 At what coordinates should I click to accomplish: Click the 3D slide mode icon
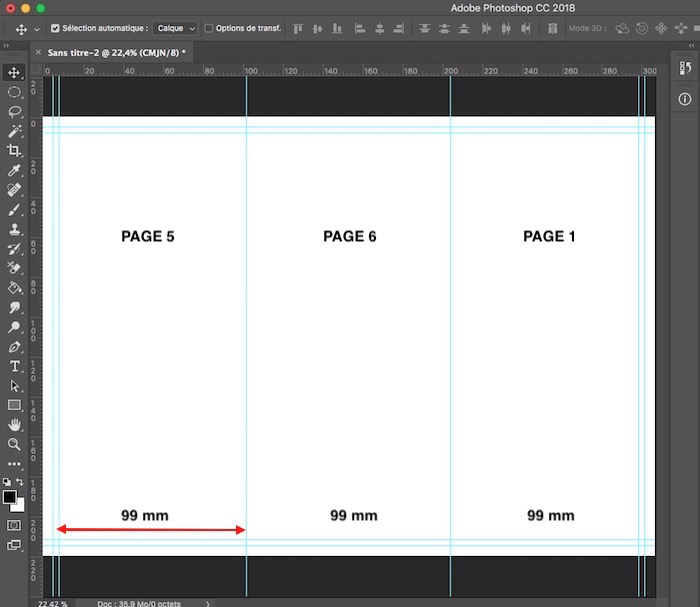click(681, 29)
